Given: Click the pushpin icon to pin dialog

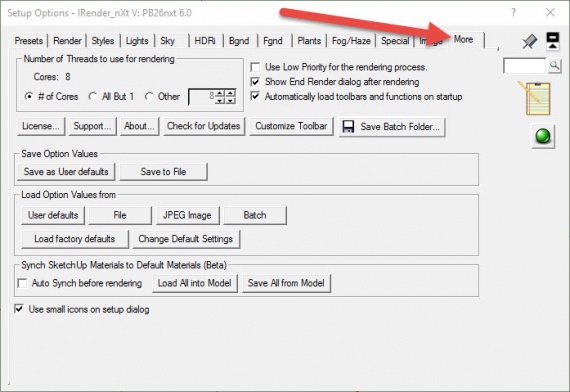Looking at the screenshot, I should tap(529, 41).
